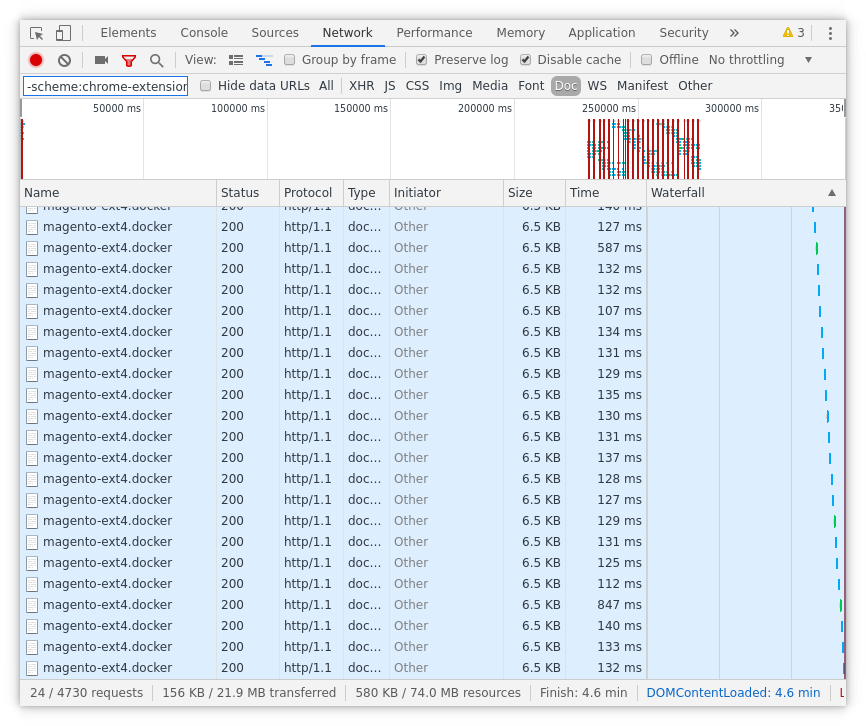The height and width of the screenshot is (726, 866).
Task: Expand more DevTools tabs chevron
Action: pyautogui.click(x=734, y=33)
